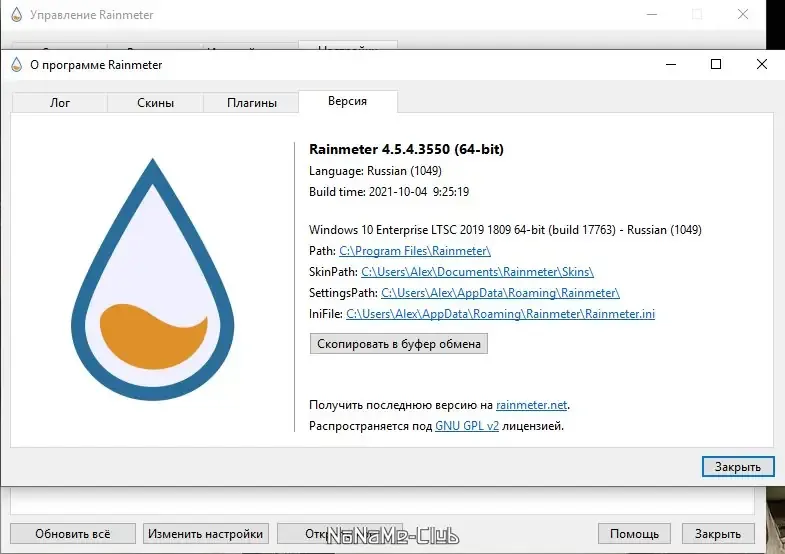Maximize the О программе Rainmeter window
785x554 pixels.
(716, 64)
